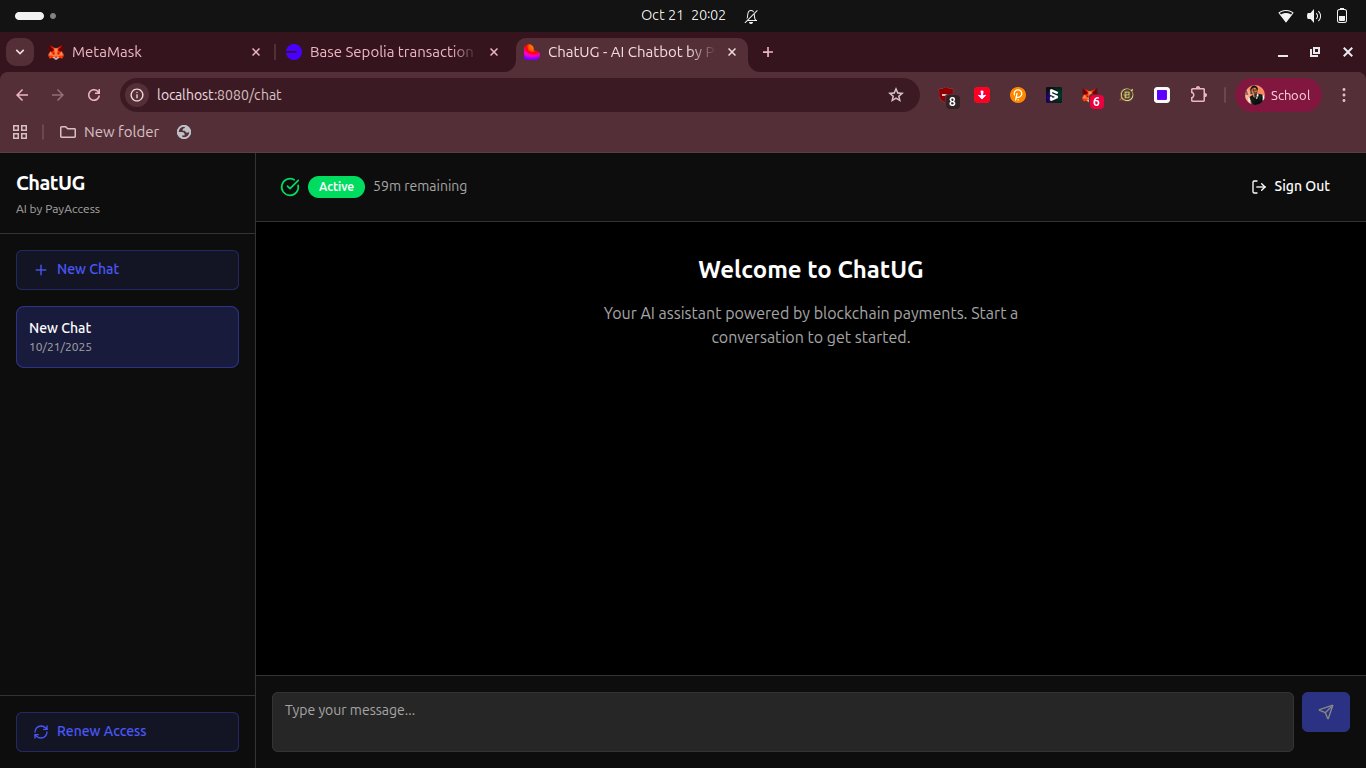Click the send message paper-plane button
The height and width of the screenshot is (768, 1366).
pos(1325,712)
